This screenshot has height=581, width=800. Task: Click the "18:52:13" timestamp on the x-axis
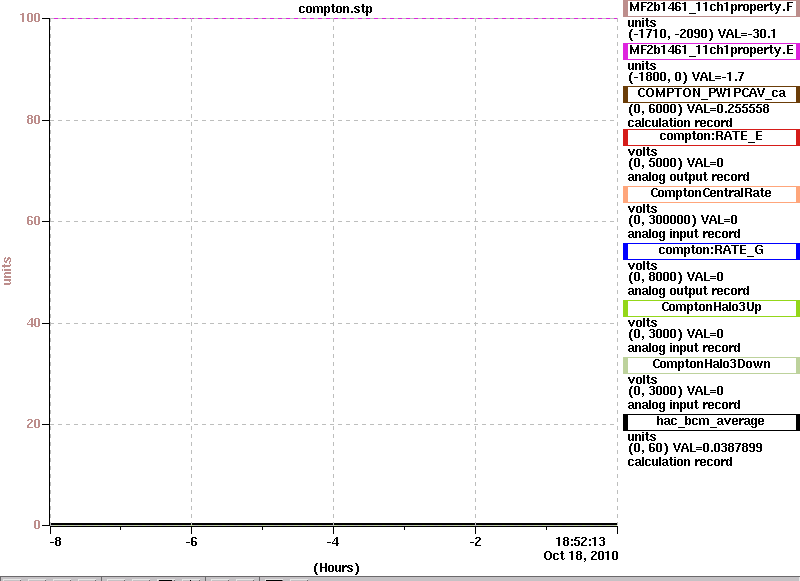tap(580, 542)
